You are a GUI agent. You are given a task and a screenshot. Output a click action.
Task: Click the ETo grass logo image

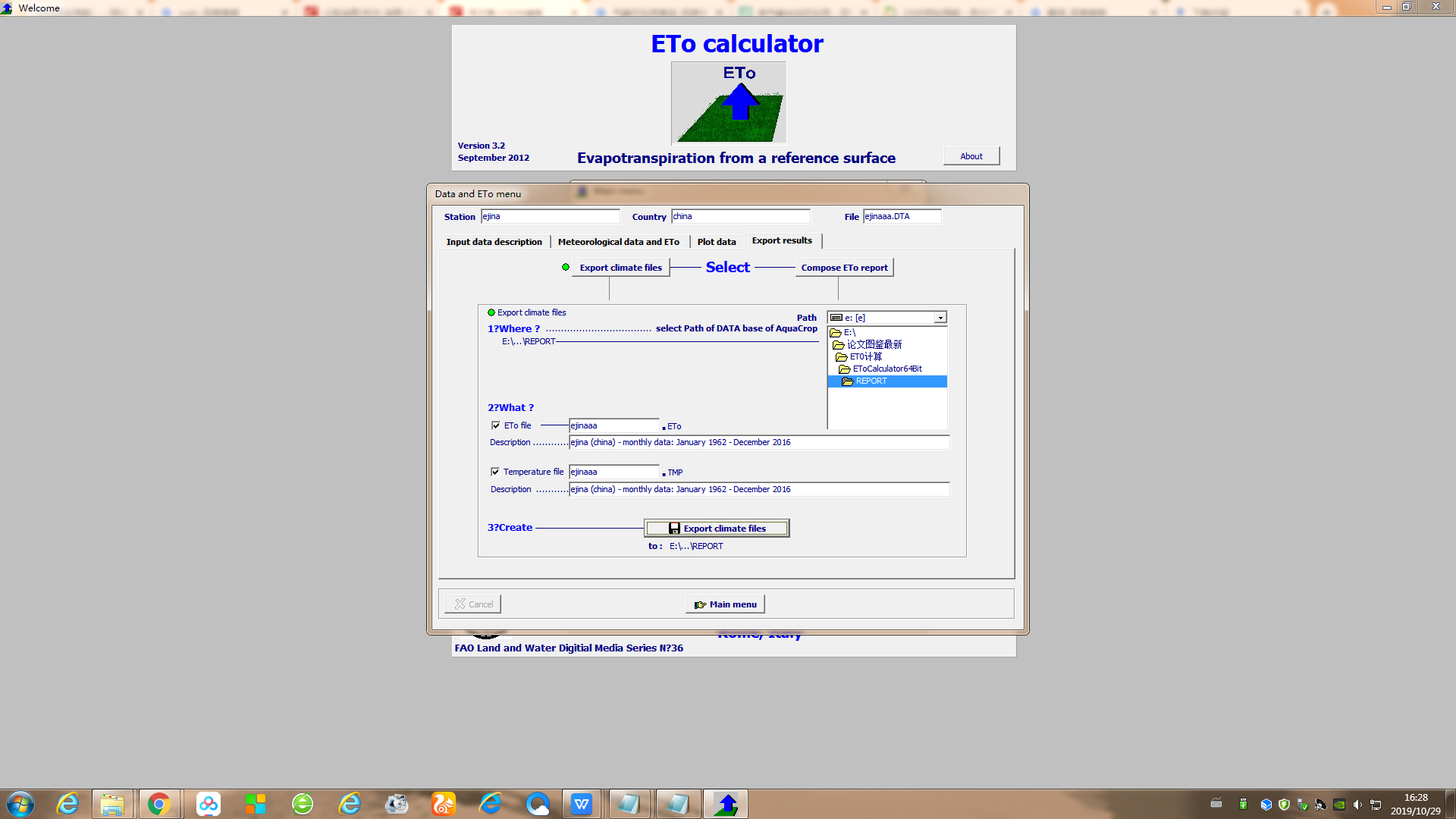(728, 103)
